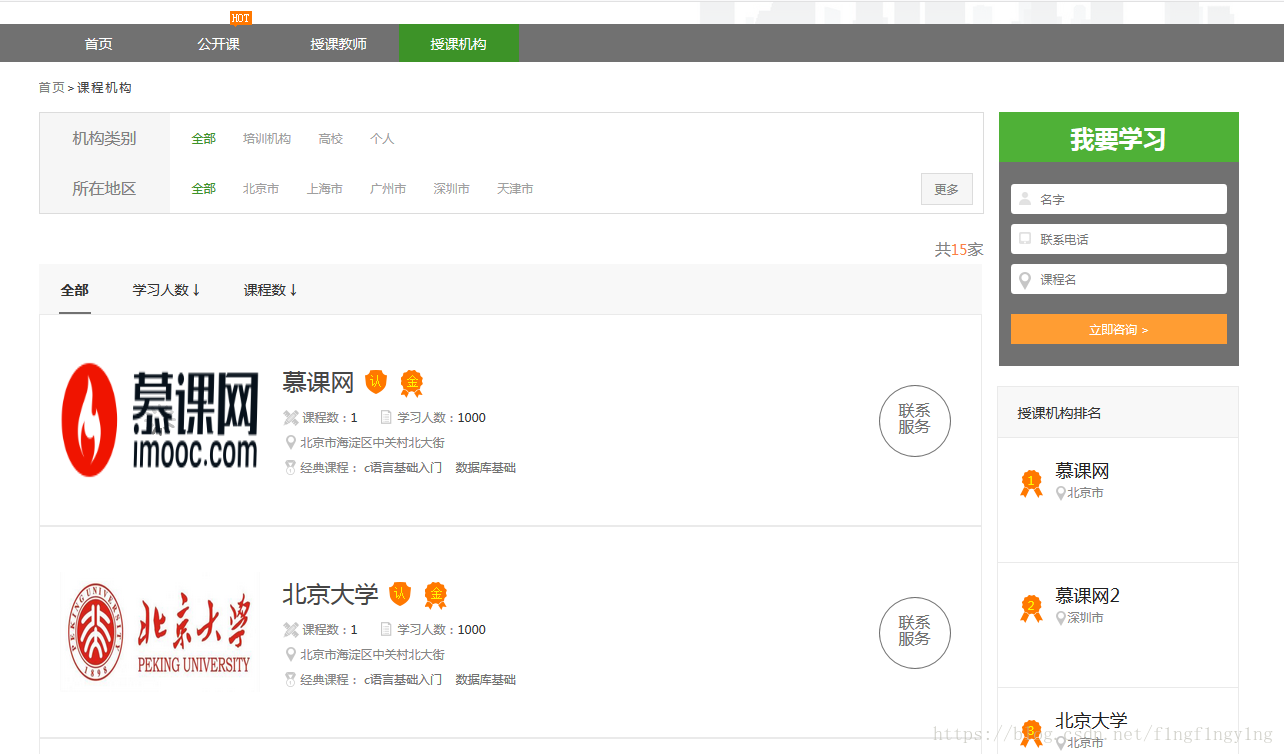Open the 慕课网 imooc.com logo thumbnail
This screenshot has width=1284, height=754.
coord(160,420)
